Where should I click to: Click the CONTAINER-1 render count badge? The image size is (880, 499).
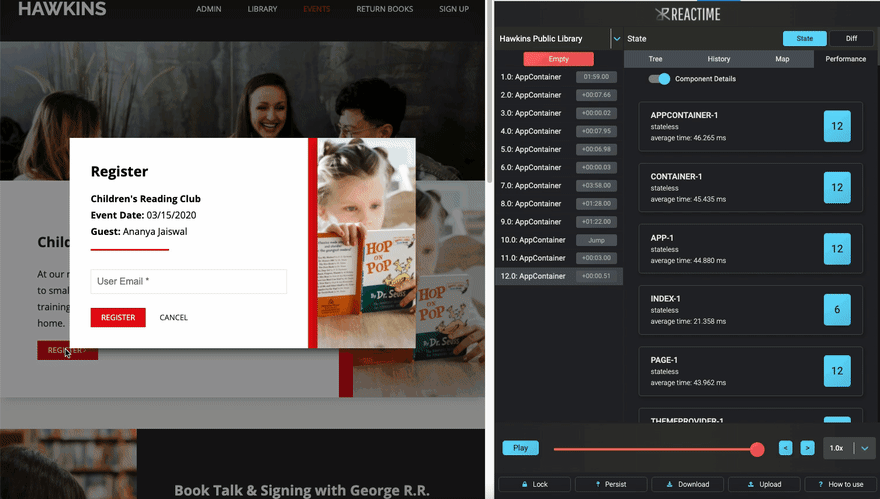pyautogui.click(x=837, y=187)
